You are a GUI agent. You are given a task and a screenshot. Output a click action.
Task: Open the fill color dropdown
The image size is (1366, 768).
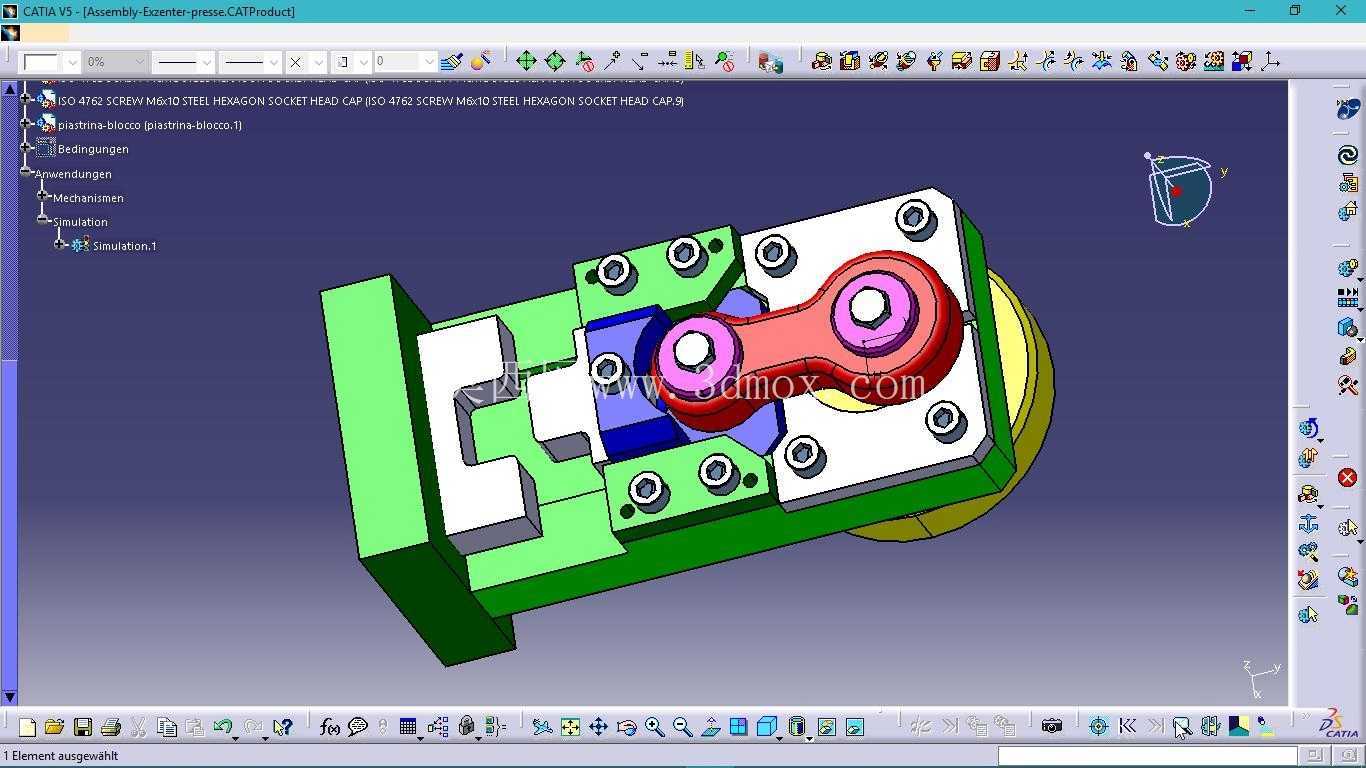pyautogui.click(x=71, y=62)
